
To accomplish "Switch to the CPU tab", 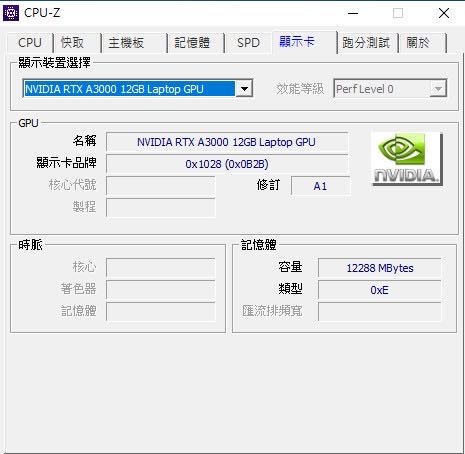I will pos(30,43).
